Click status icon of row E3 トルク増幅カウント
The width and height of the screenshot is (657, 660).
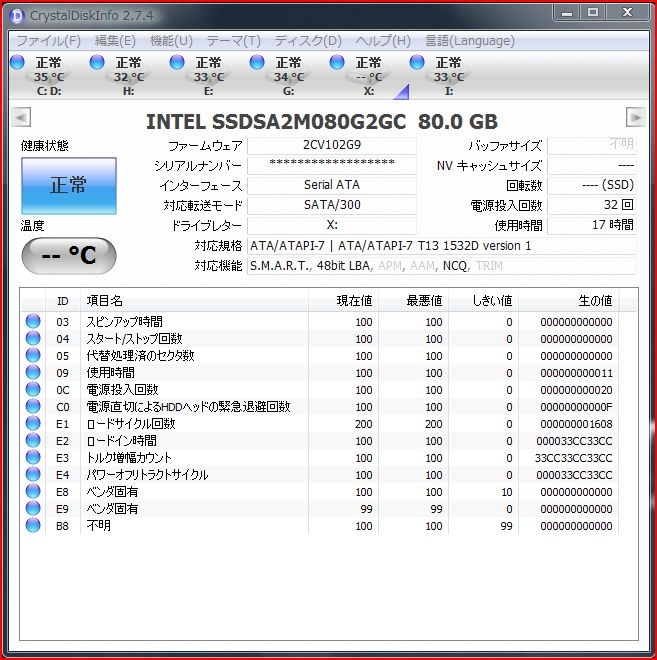33,457
